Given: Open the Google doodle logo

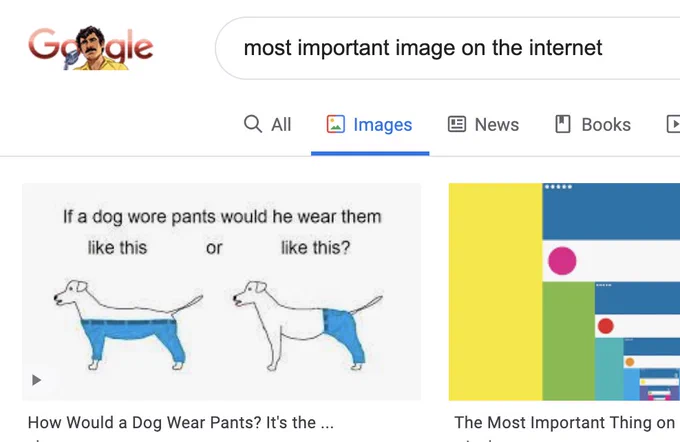Looking at the screenshot, I should [91, 48].
